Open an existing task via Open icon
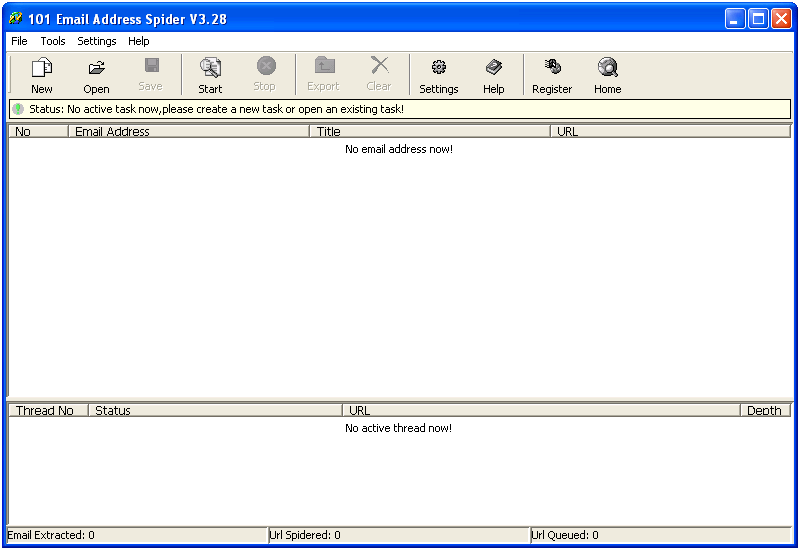Screen dimensions: 801x550 click(96, 75)
